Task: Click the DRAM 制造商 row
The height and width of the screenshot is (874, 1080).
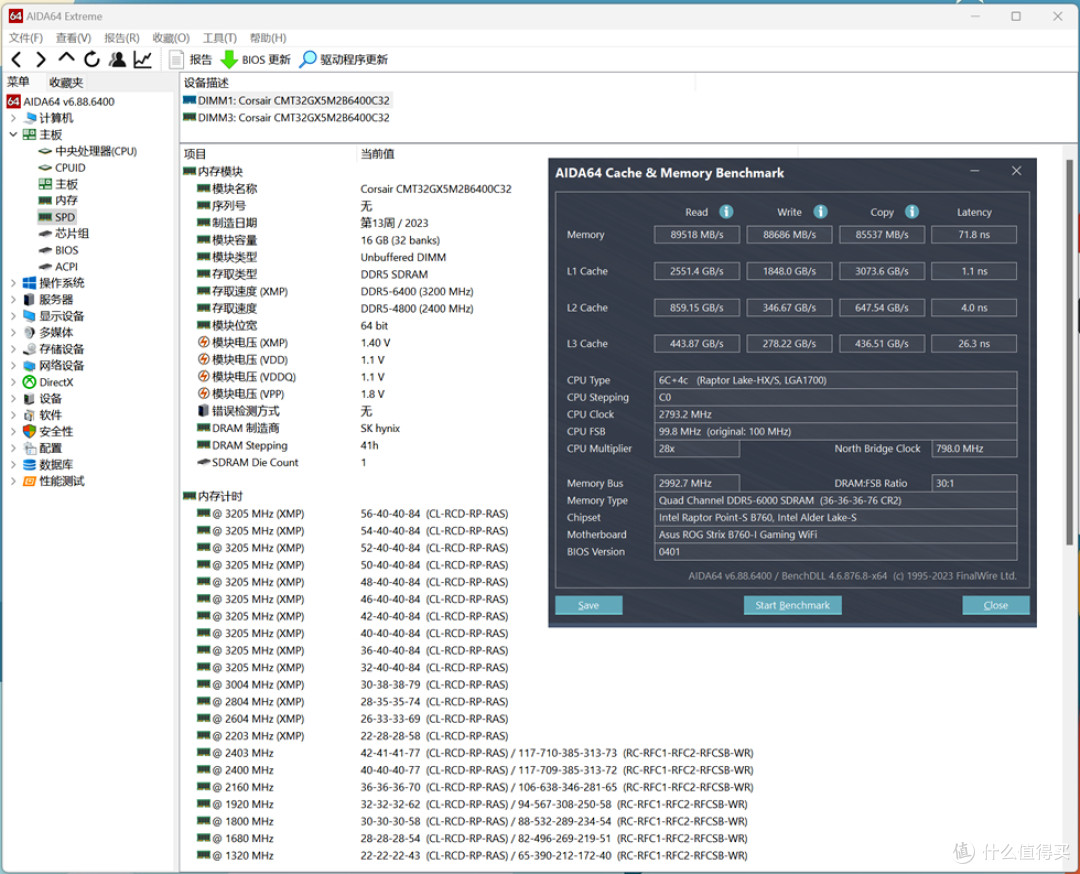Action: 298,428
